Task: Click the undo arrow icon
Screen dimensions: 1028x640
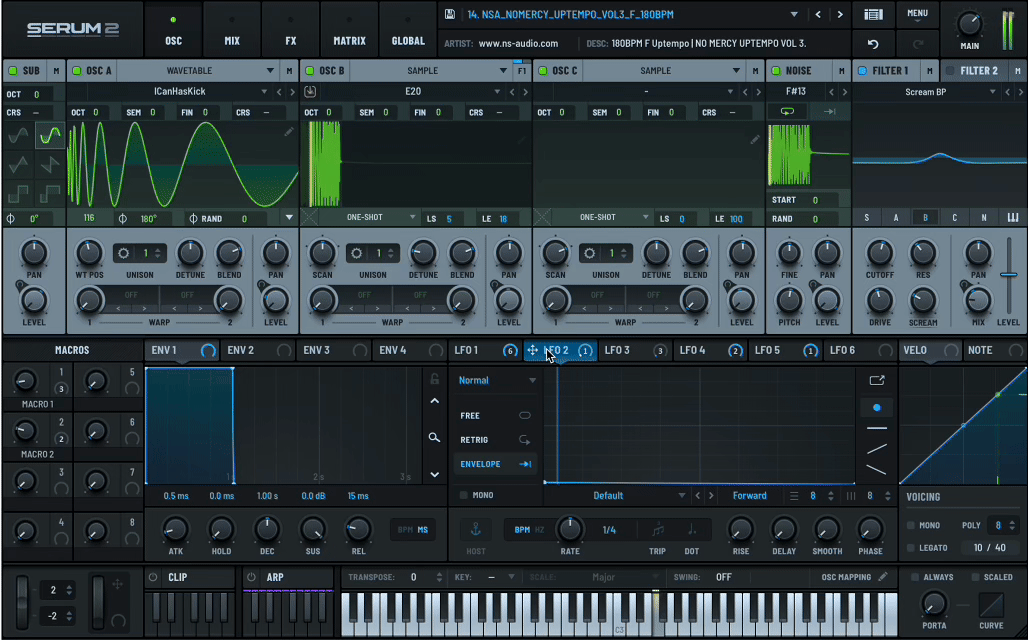Action: coord(873,44)
